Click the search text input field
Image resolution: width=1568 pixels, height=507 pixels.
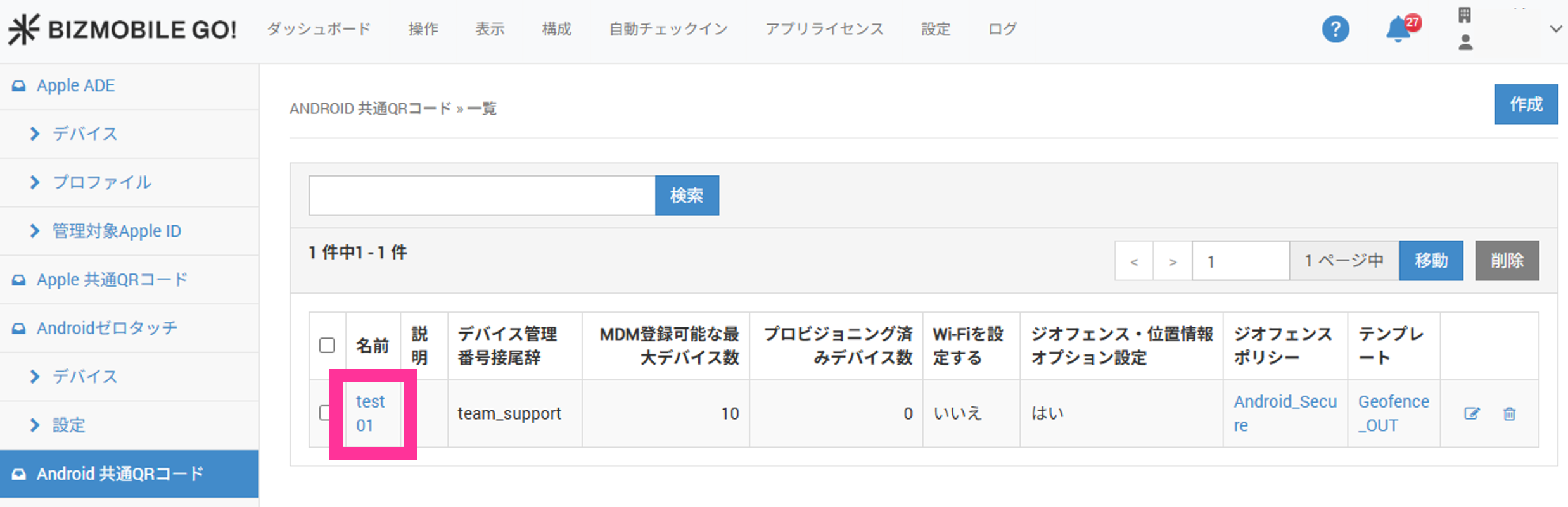click(x=481, y=196)
